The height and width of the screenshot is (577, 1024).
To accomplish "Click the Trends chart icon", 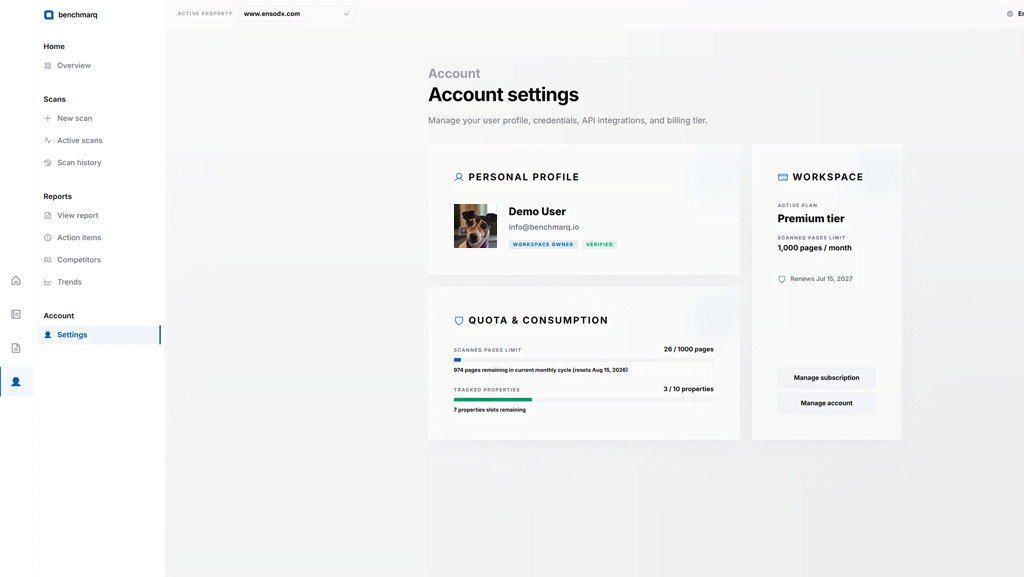I will pos(48,282).
